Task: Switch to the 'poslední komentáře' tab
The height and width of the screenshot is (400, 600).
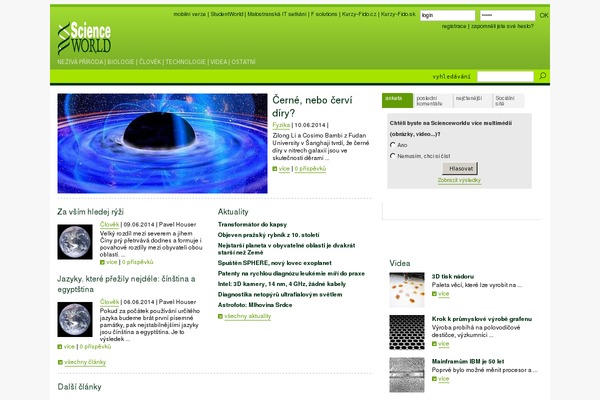Action: (433, 101)
